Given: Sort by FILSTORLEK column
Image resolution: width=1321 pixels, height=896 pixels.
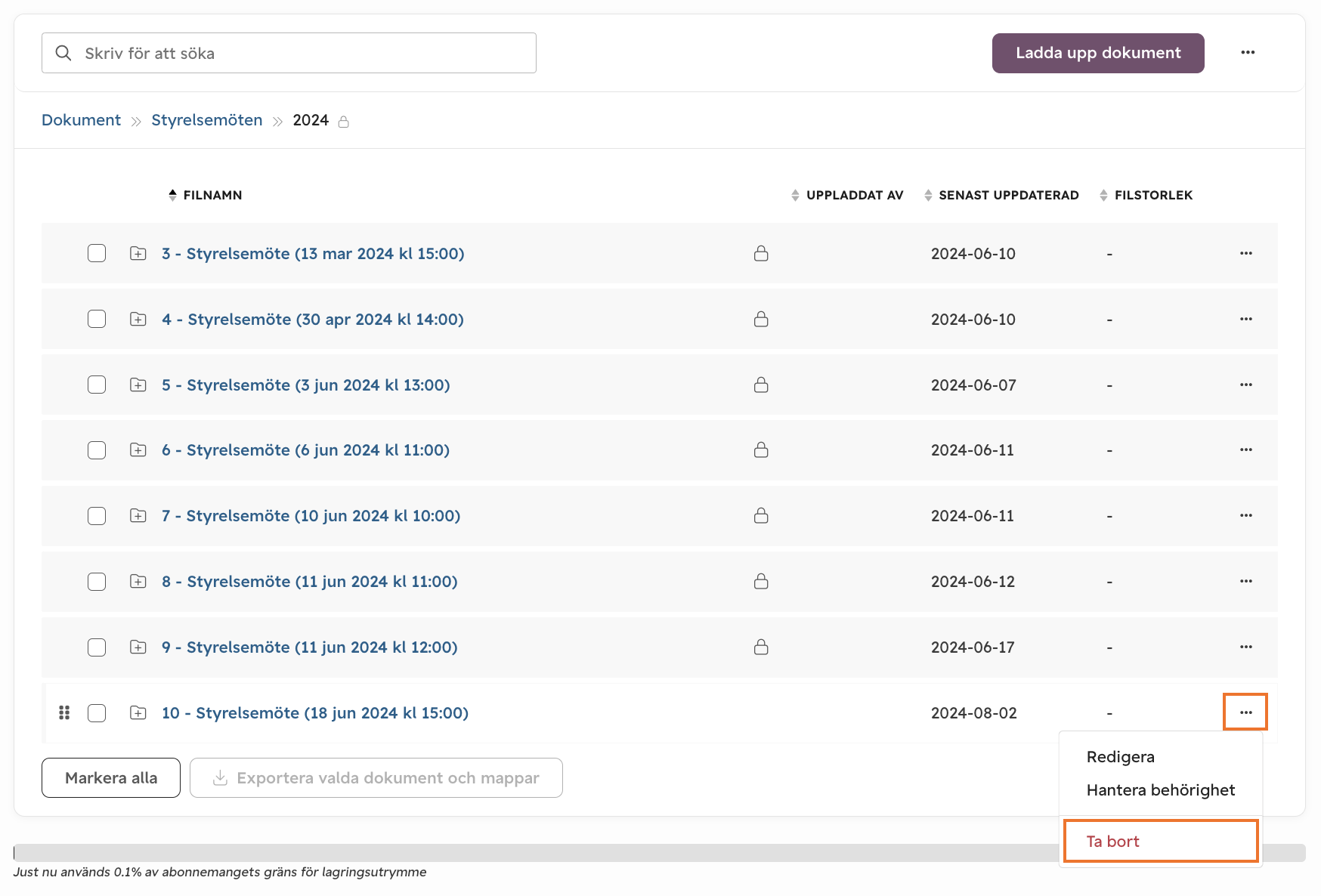Looking at the screenshot, I should click(1146, 195).
